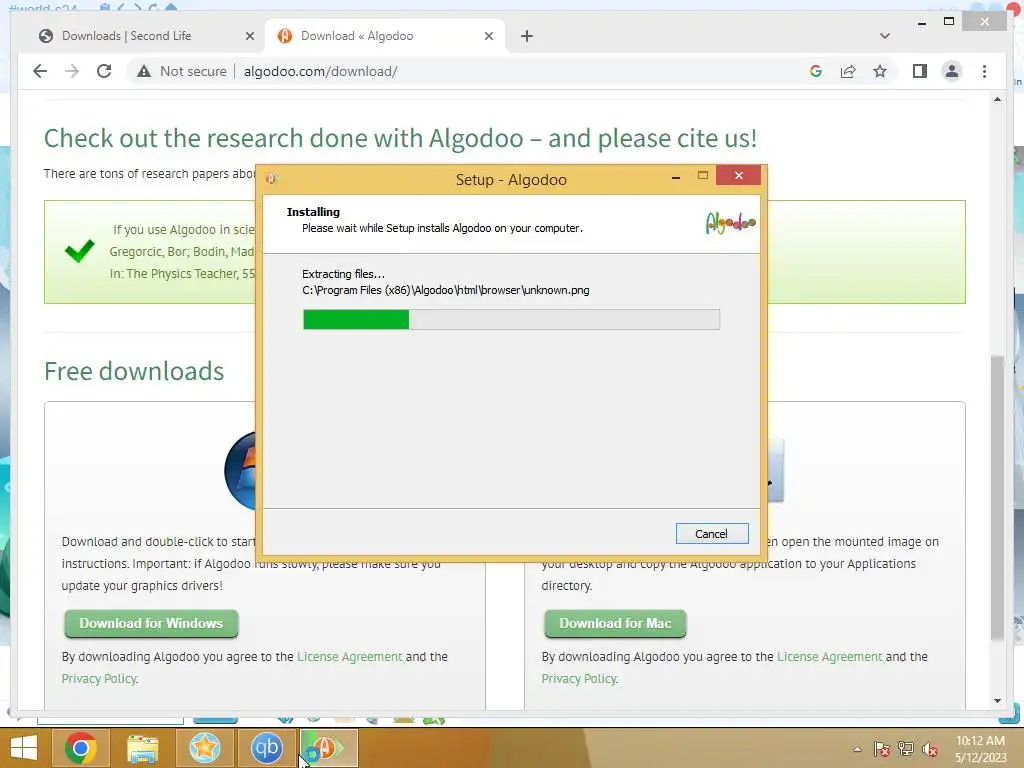
Task: Go back in Chrome
Action: tap(40, 71)
